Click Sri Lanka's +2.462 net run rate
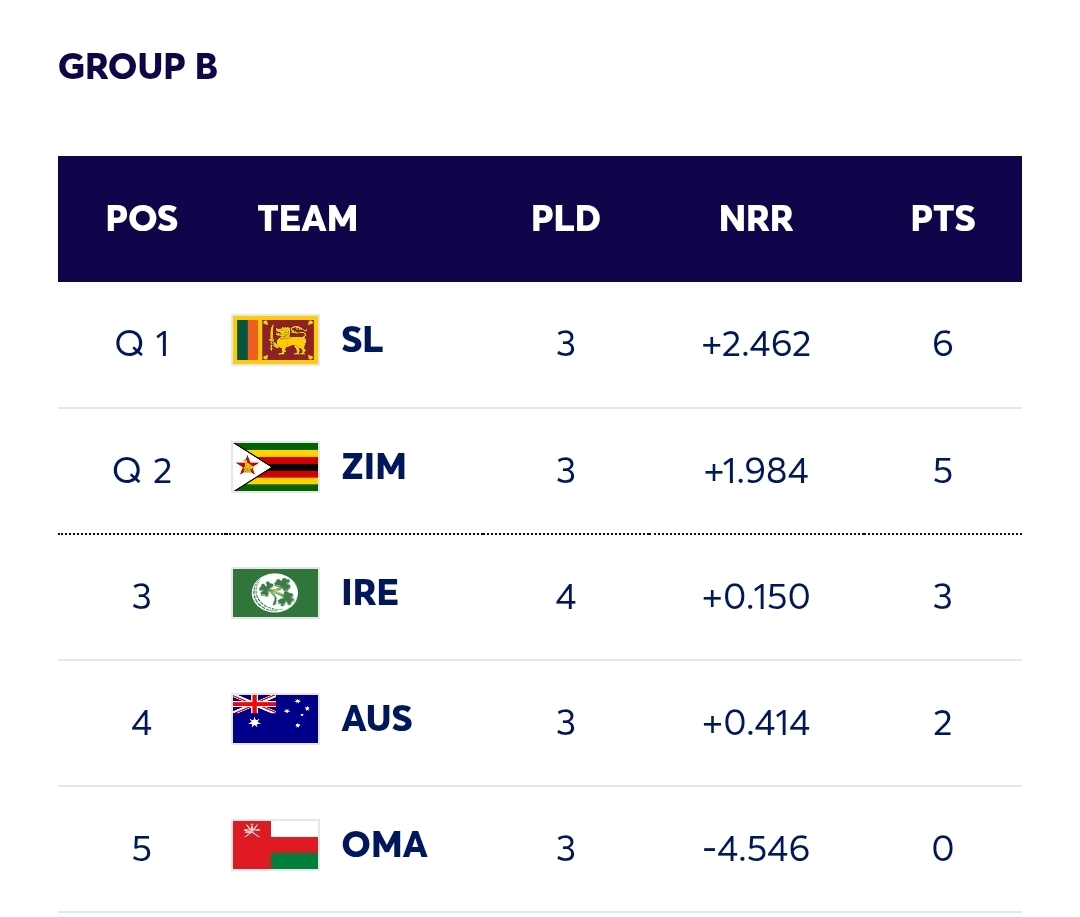The image size is (1080, 917). [x=756, y=345]
